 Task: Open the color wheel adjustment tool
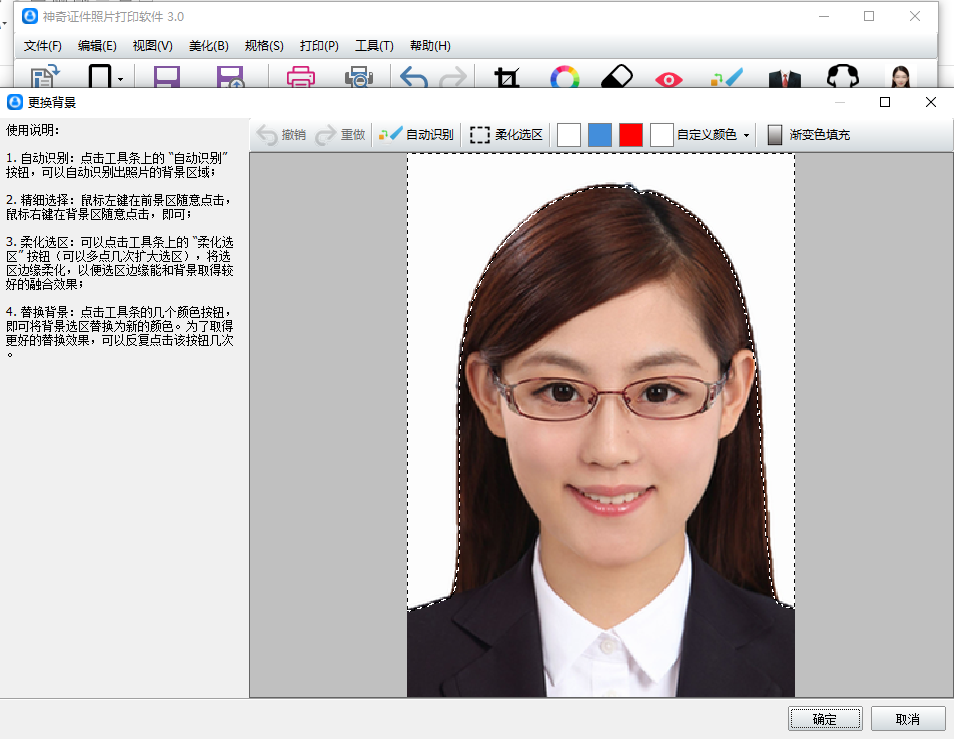point(565,78)
